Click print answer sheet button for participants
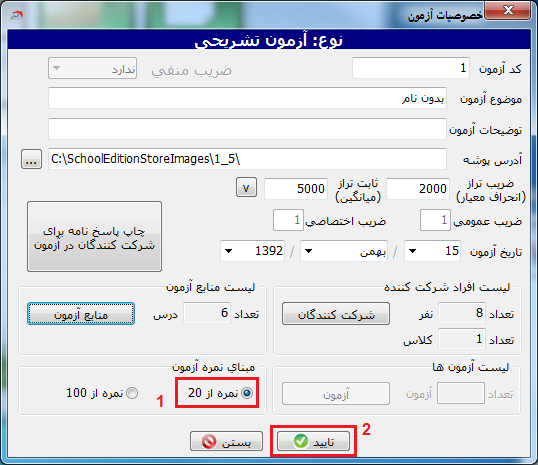The height and width of the screenshot is (465, 538). 94,236
